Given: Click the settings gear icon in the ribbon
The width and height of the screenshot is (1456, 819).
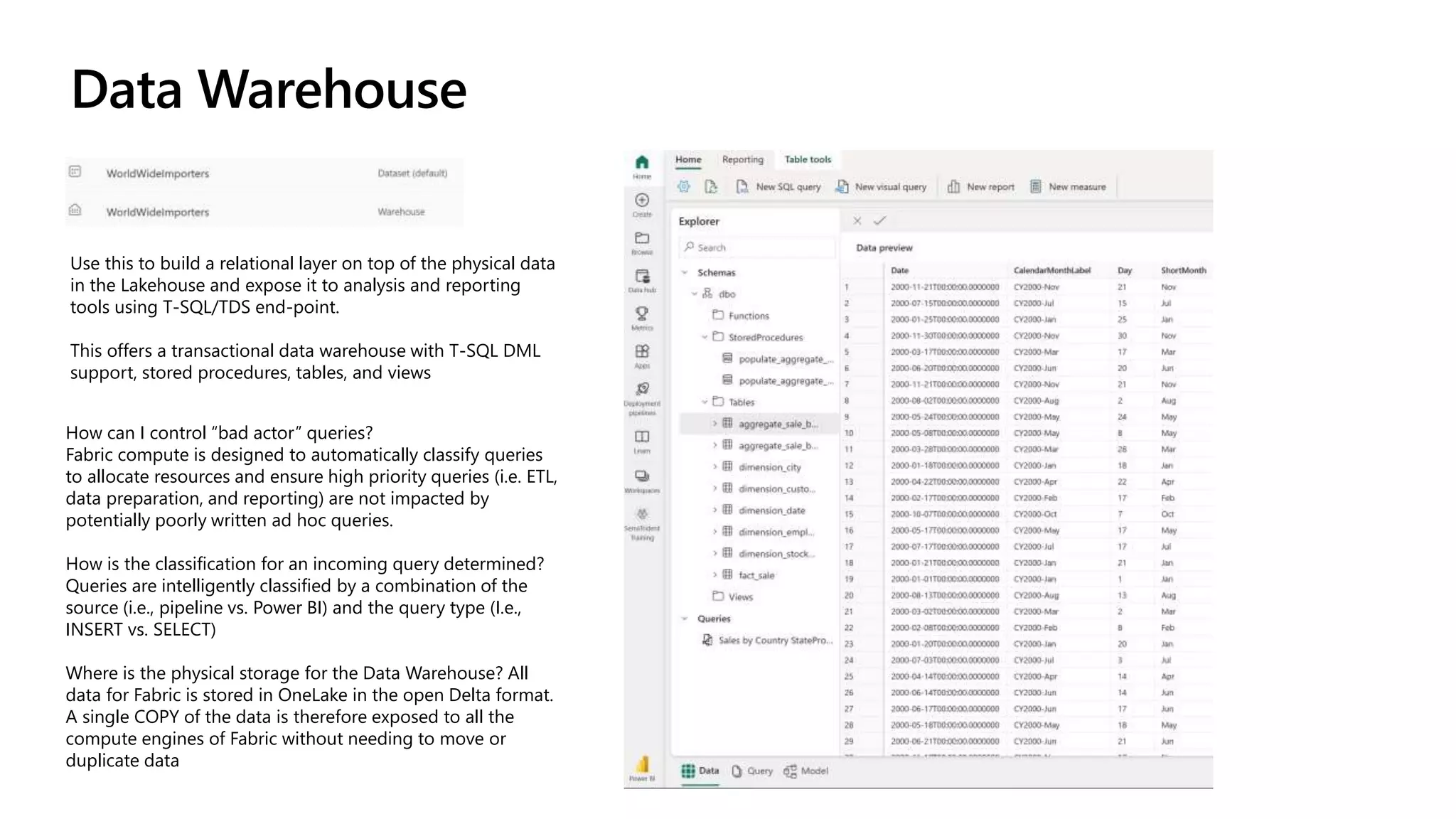Looking at the screenshot, I should click(684, 186).
